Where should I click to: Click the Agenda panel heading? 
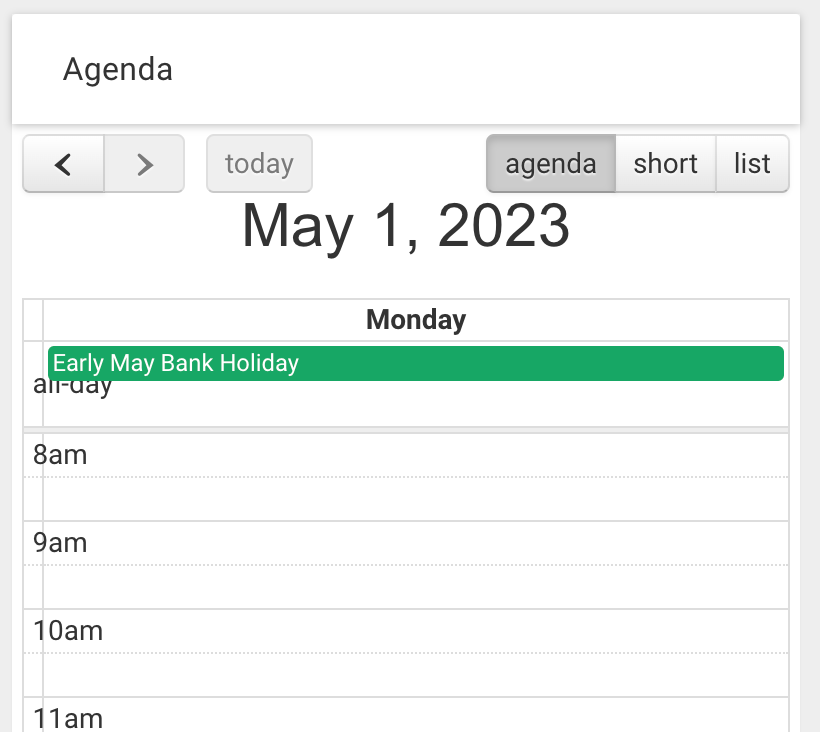118,69
